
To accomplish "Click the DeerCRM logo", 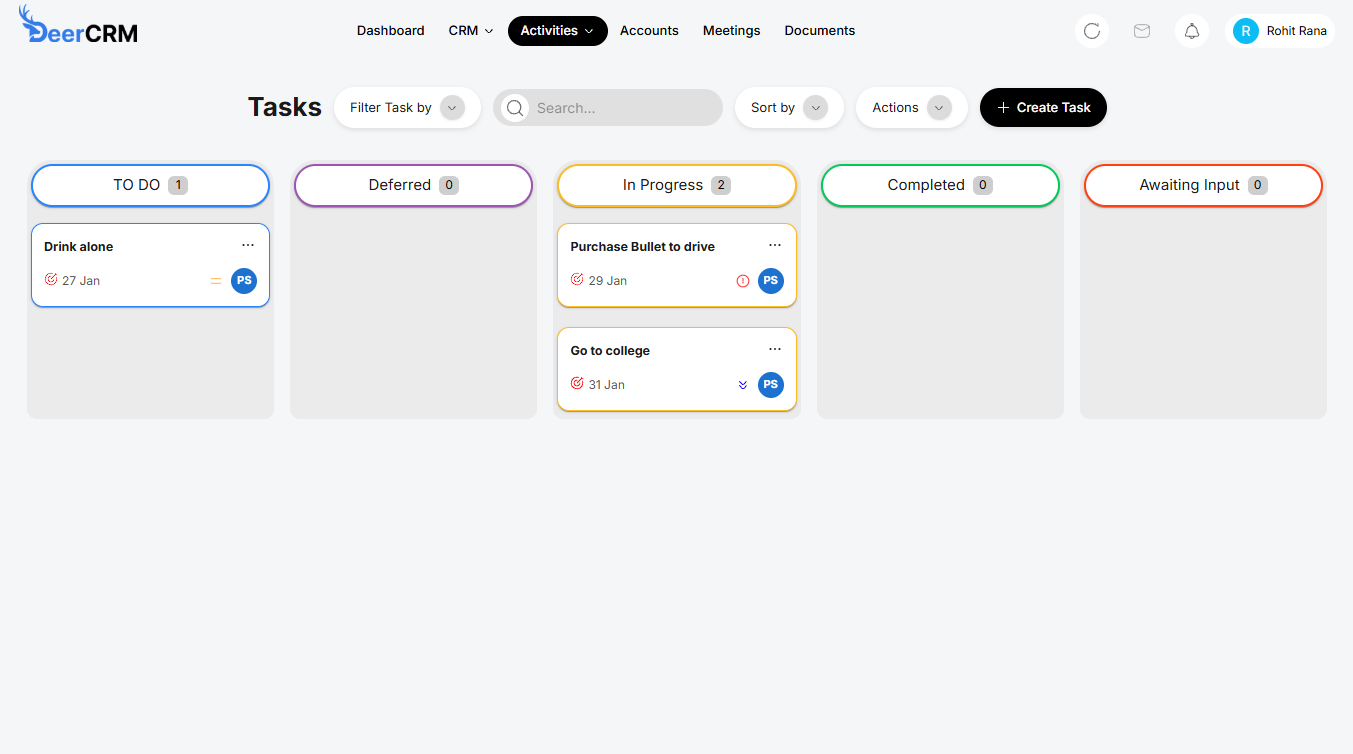I will tap(78, 27).
